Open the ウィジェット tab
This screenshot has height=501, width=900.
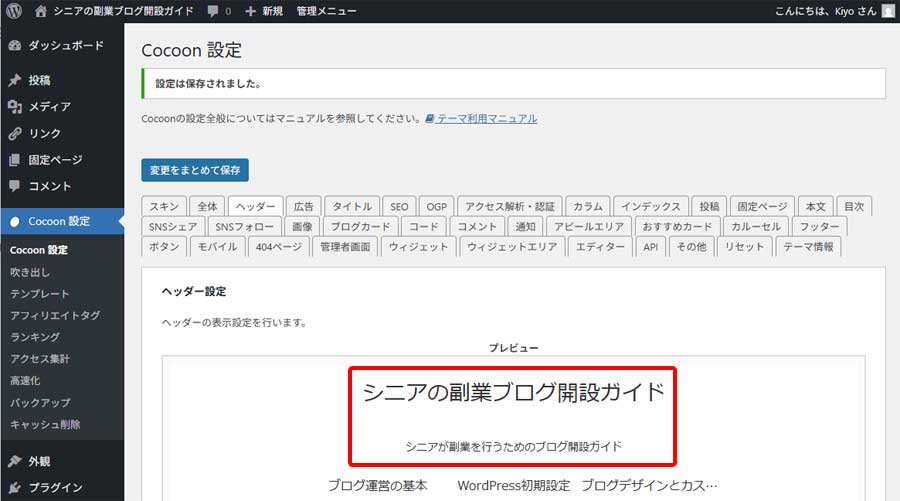click(x=418, y=247)
